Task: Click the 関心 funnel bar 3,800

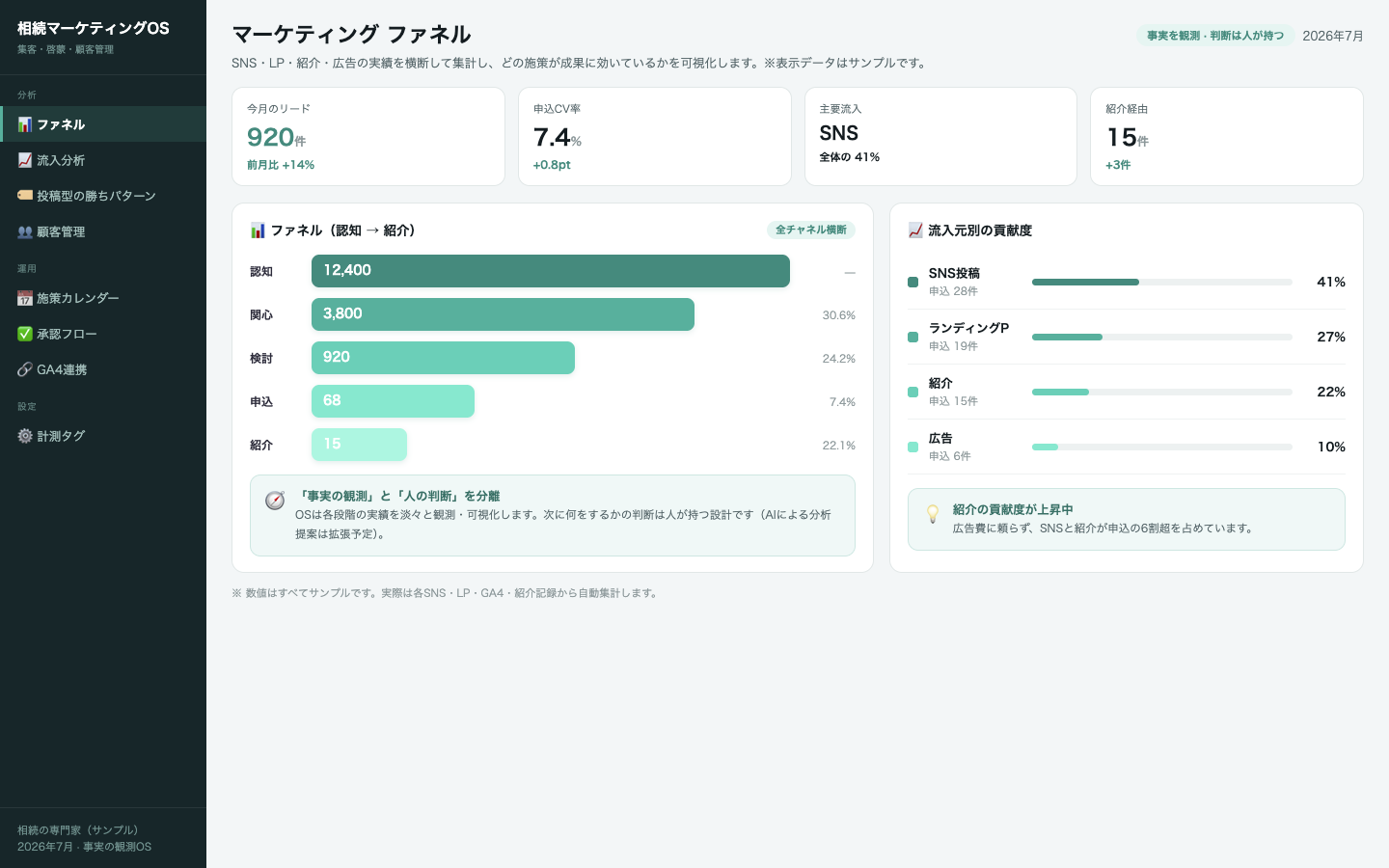Action: (503, 314)
